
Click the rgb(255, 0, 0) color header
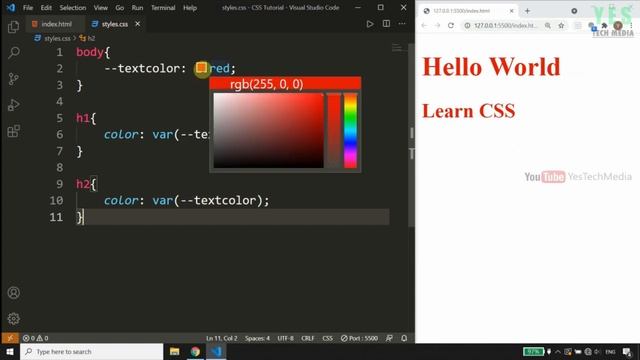pos(285,84)
